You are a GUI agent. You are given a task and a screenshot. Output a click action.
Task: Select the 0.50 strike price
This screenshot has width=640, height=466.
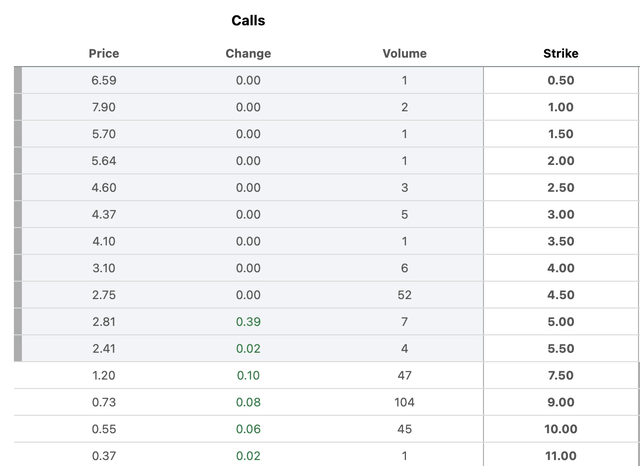[560, 80]
